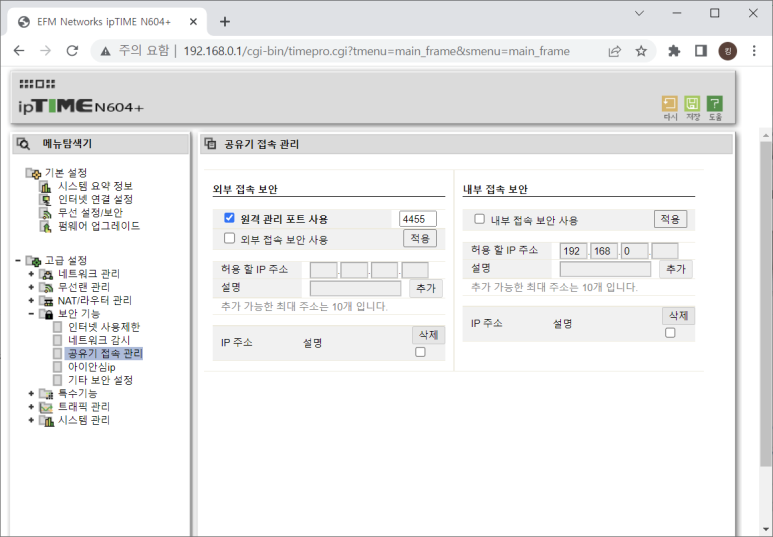Disable 원격 관리 포트 사용 checkbox
Screen dimensions: 773x537
point(229,218)
